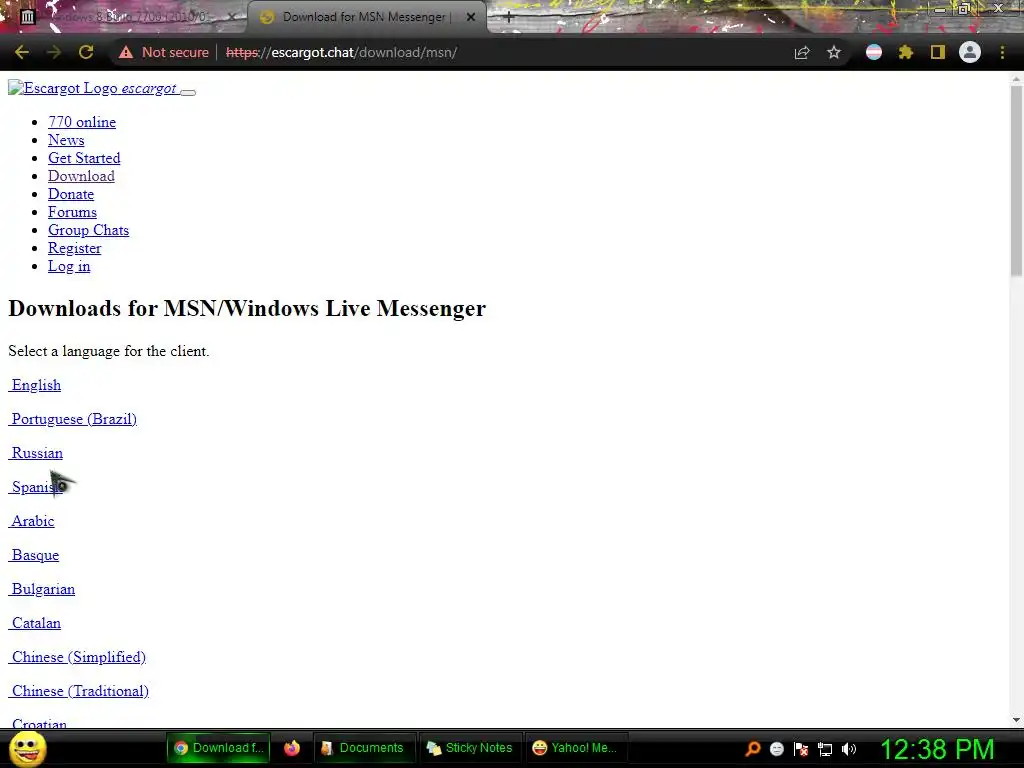The width and height of the screenshot is (1024, 768).
Task: Open the Action Center flag tray icon
Action: [x=801, y=748]
